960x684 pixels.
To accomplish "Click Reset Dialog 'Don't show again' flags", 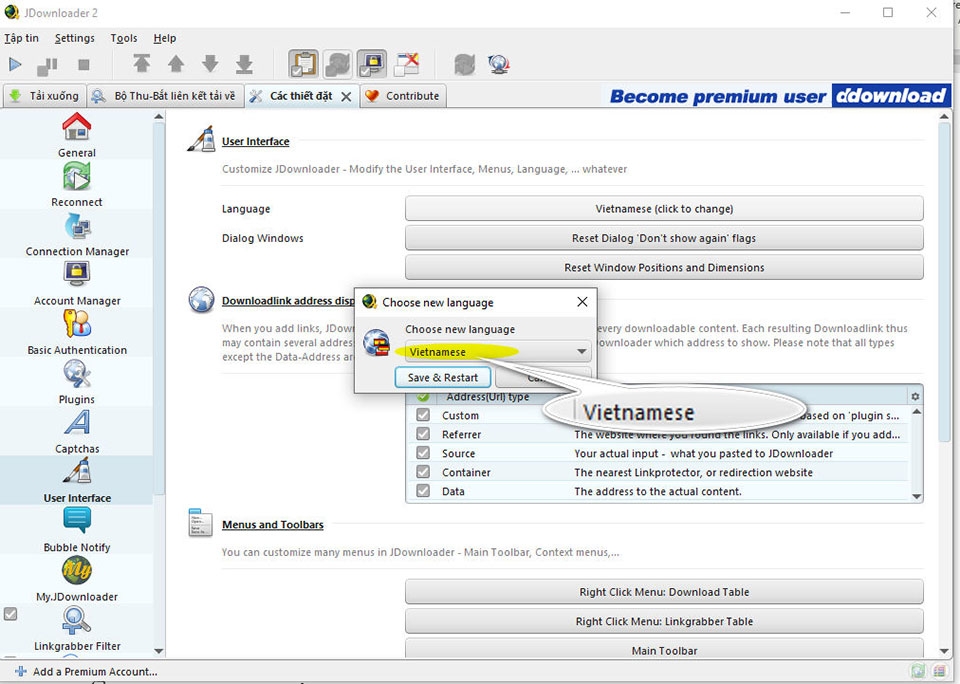I will click(664, 238).
